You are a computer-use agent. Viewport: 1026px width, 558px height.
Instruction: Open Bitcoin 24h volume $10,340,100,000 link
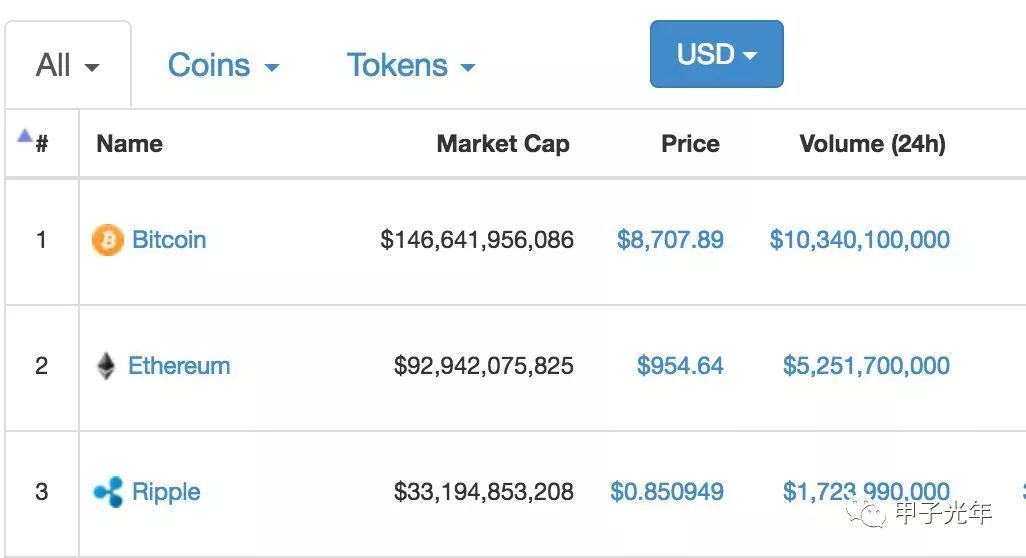pyautogui.click(x=860, y=240)
